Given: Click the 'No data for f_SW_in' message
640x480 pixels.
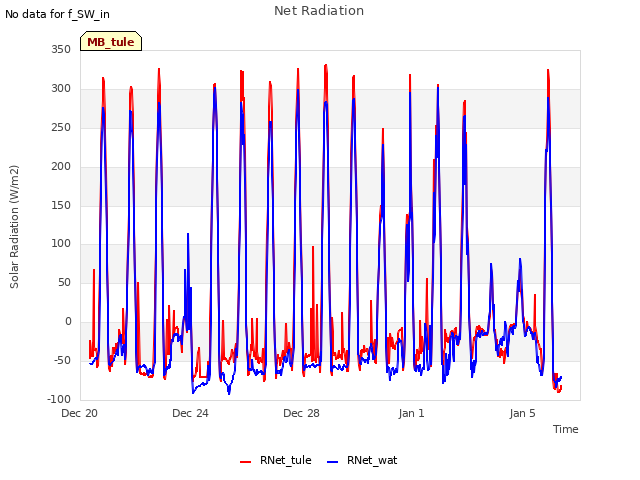Looking at the screenshot, I should point(57,14).
